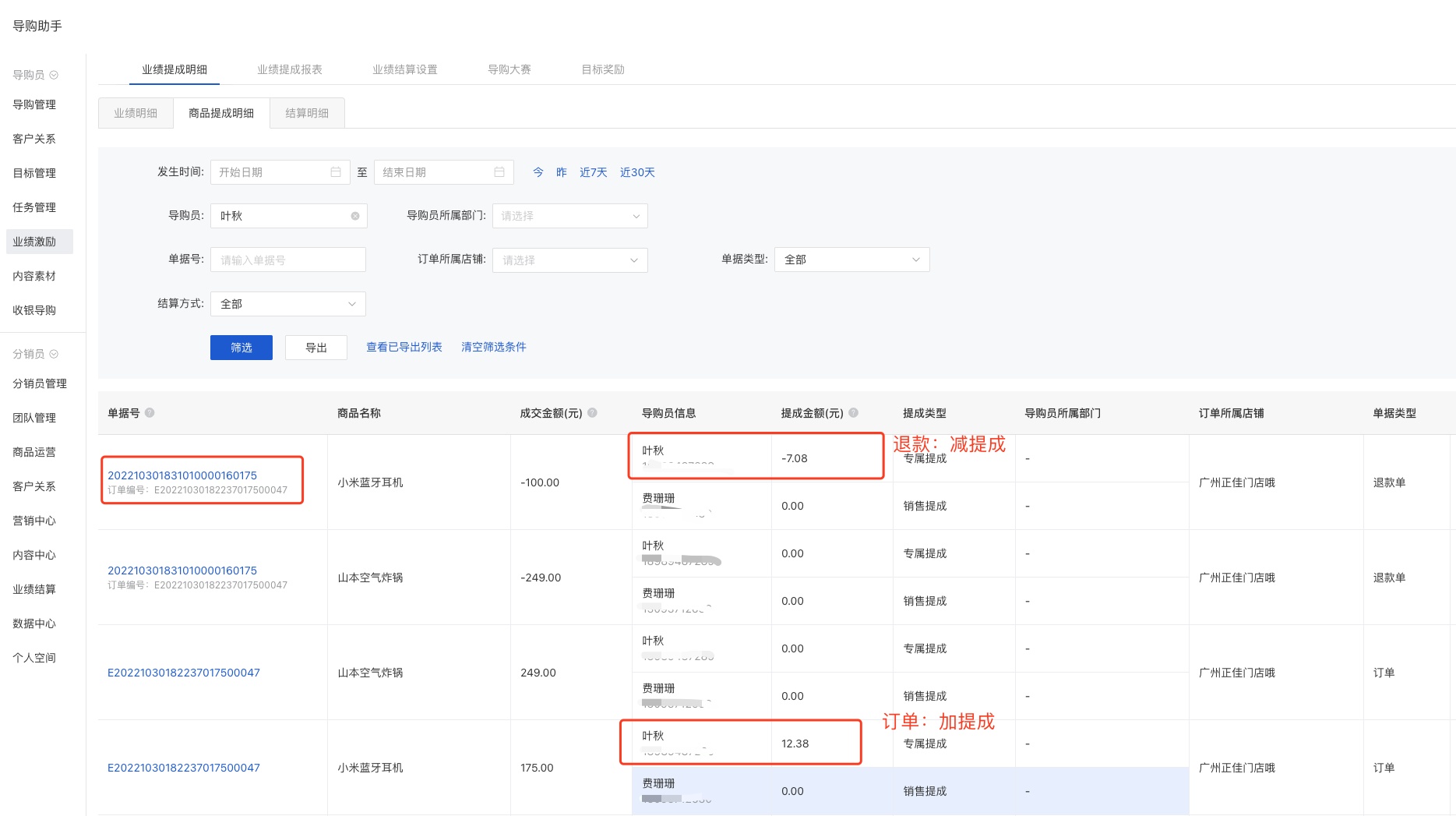This screenshot has width=1456, height=816.
Task: Select the 近7天 quick date filter
Action: tap(593, 172)
